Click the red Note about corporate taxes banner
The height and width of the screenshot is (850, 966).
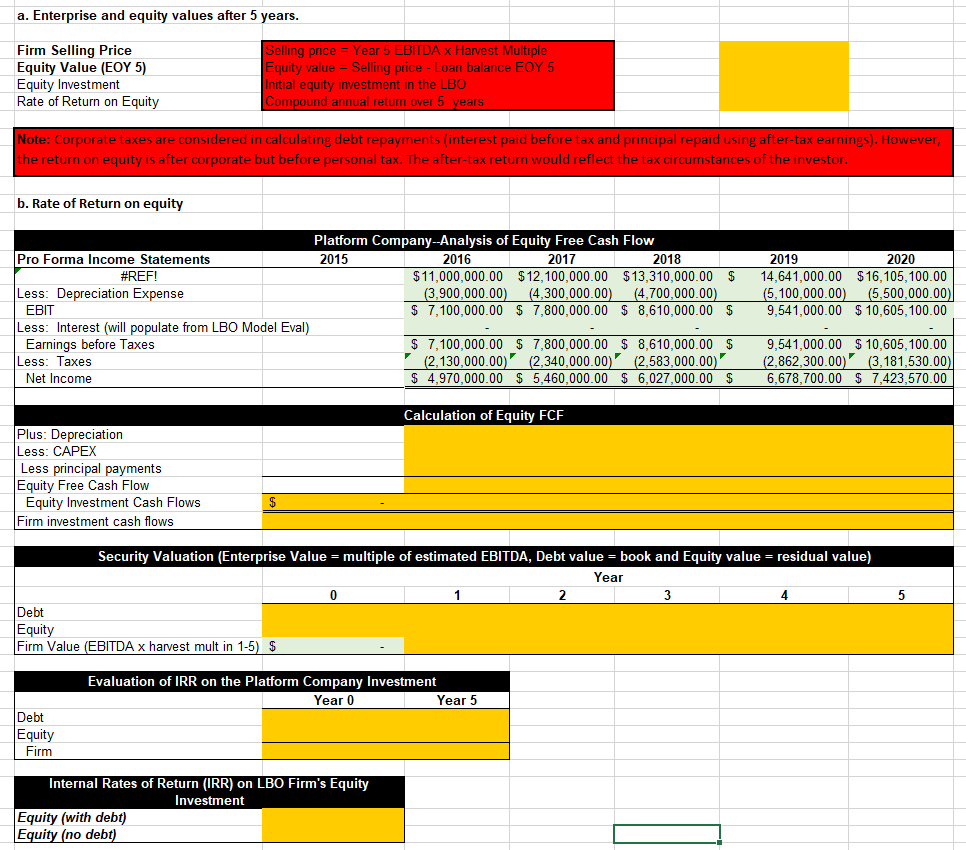click(x=480, y=151)
